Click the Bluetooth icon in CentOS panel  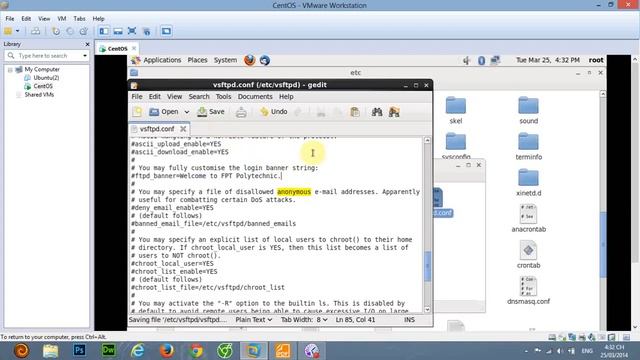481,60
